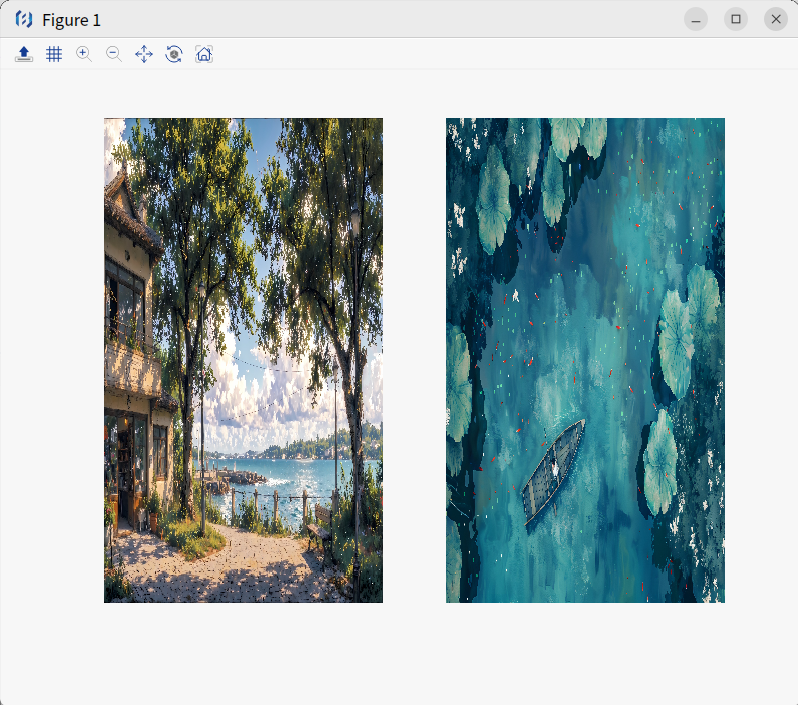This screenshot has height=705, width=798.
Task: Select the zoom out tool
Action: pyautogui.click(x=114, y=54)
